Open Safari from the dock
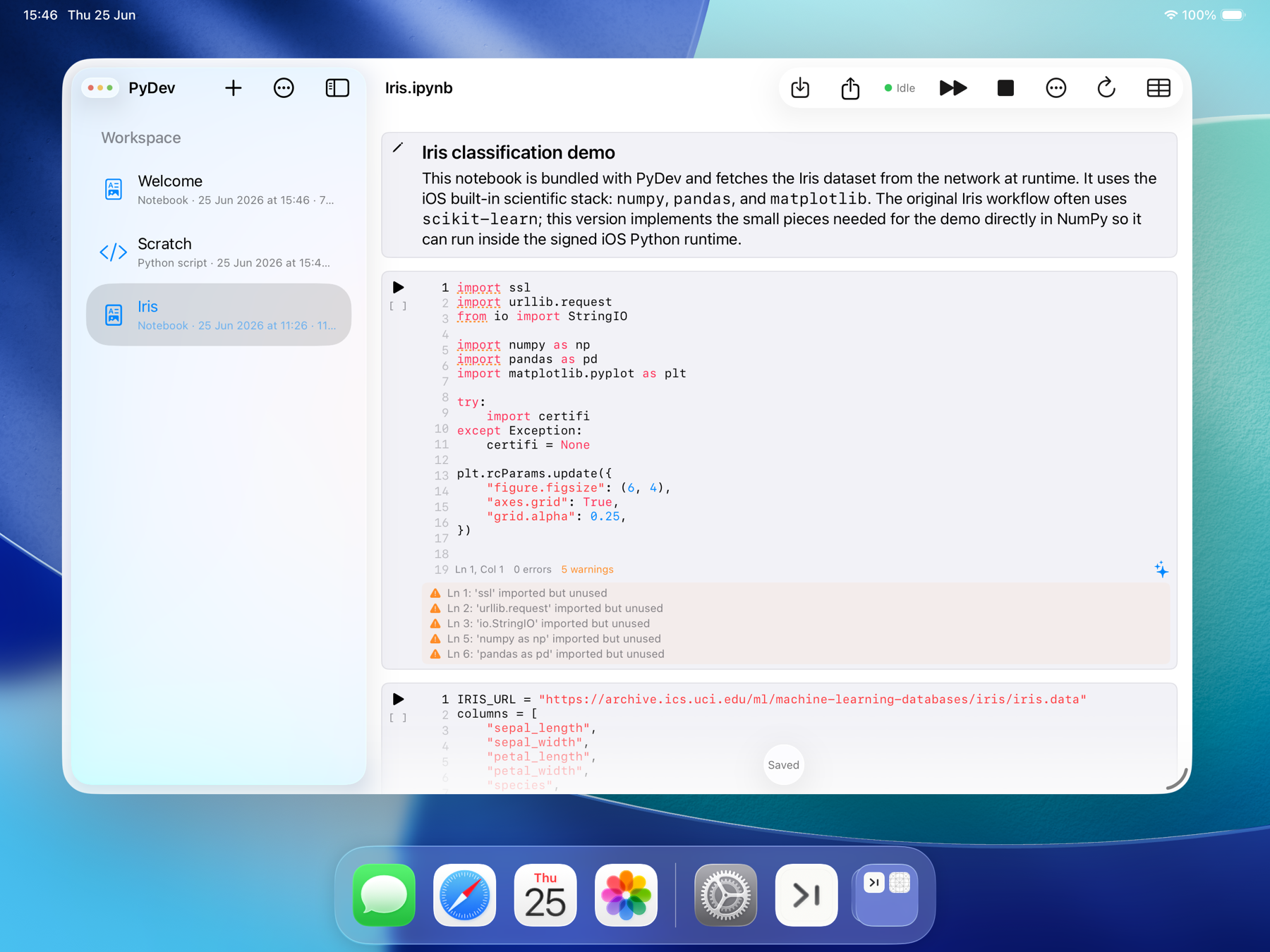Image resolution: width=1270 pixels, height=952 pixels. [464, 895]
